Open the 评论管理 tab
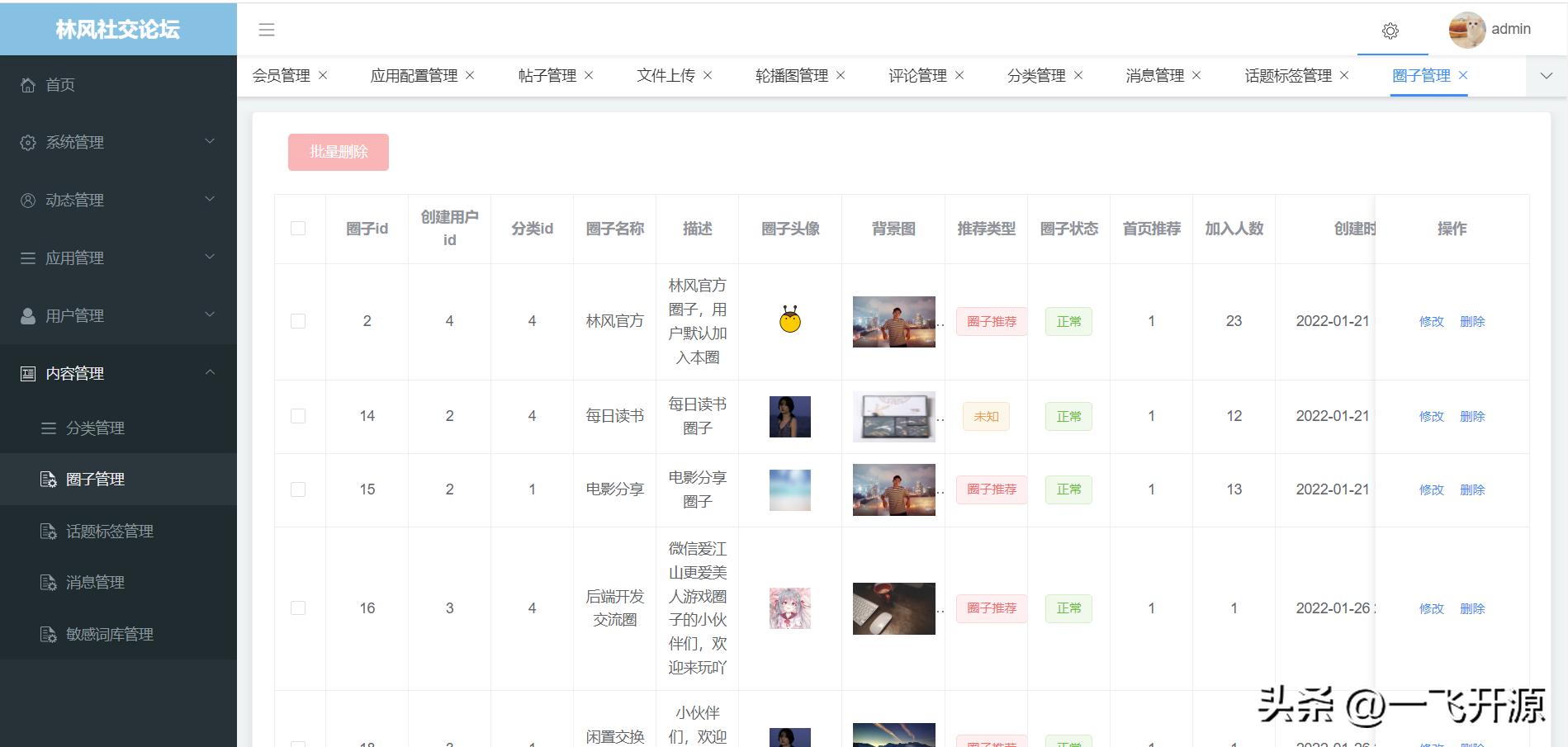The image size is (1568, 747). pyautogui.click(x=918, y=75)
